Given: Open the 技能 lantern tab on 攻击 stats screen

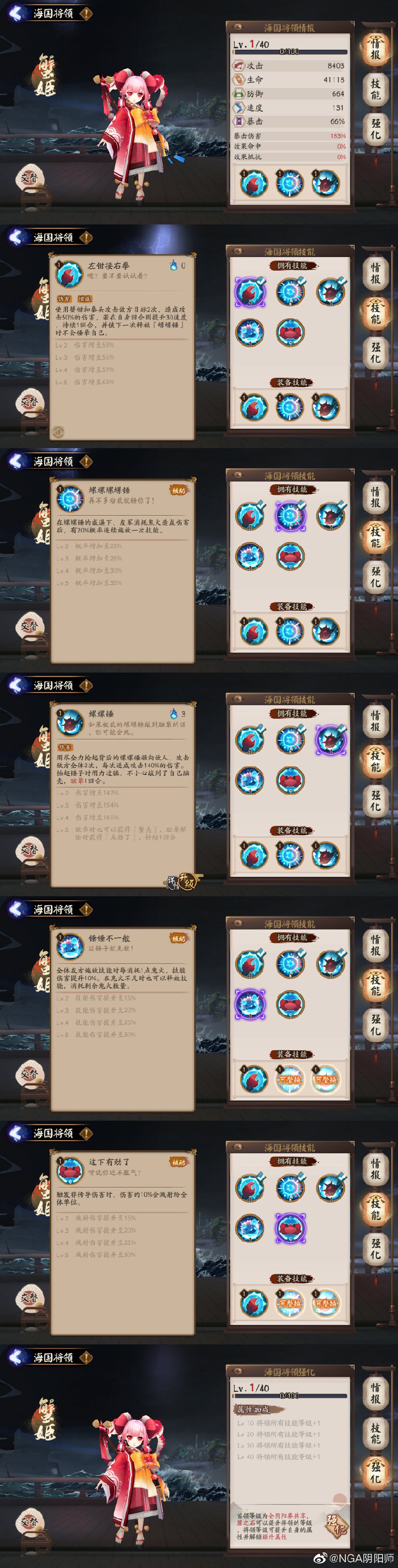Looking at the screenshot, I should click(x=376, y=89).
